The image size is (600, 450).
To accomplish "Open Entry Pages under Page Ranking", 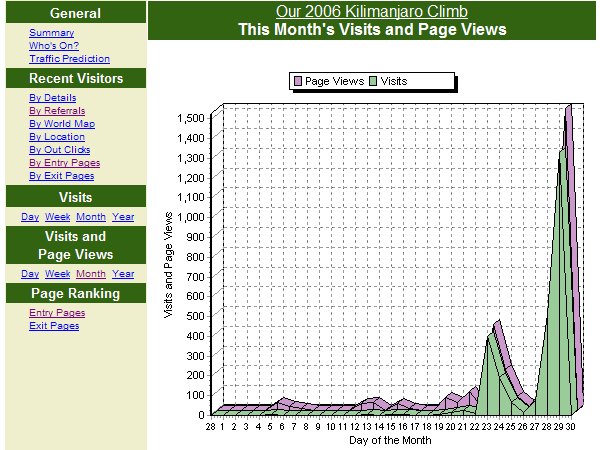I will pos(57,313).
